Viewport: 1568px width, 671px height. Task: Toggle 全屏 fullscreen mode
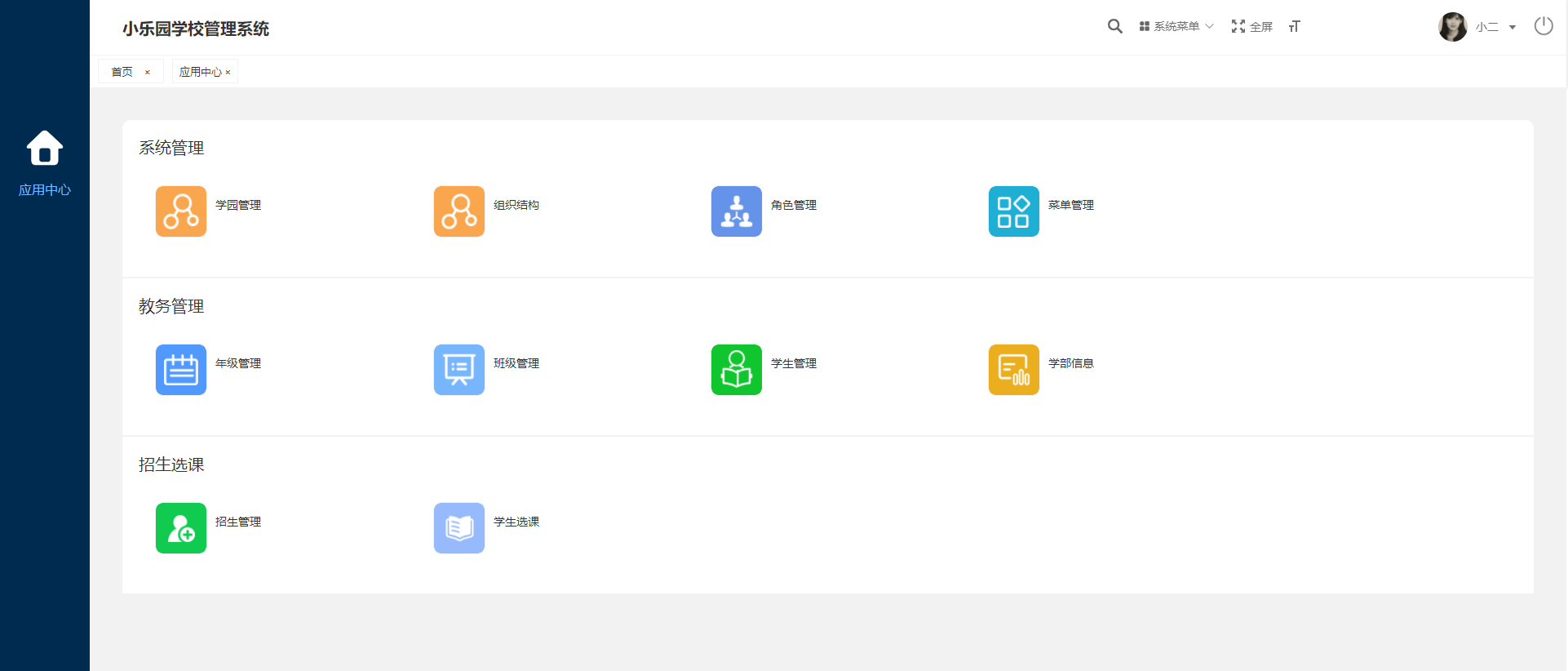click(x=1252, y=27)
